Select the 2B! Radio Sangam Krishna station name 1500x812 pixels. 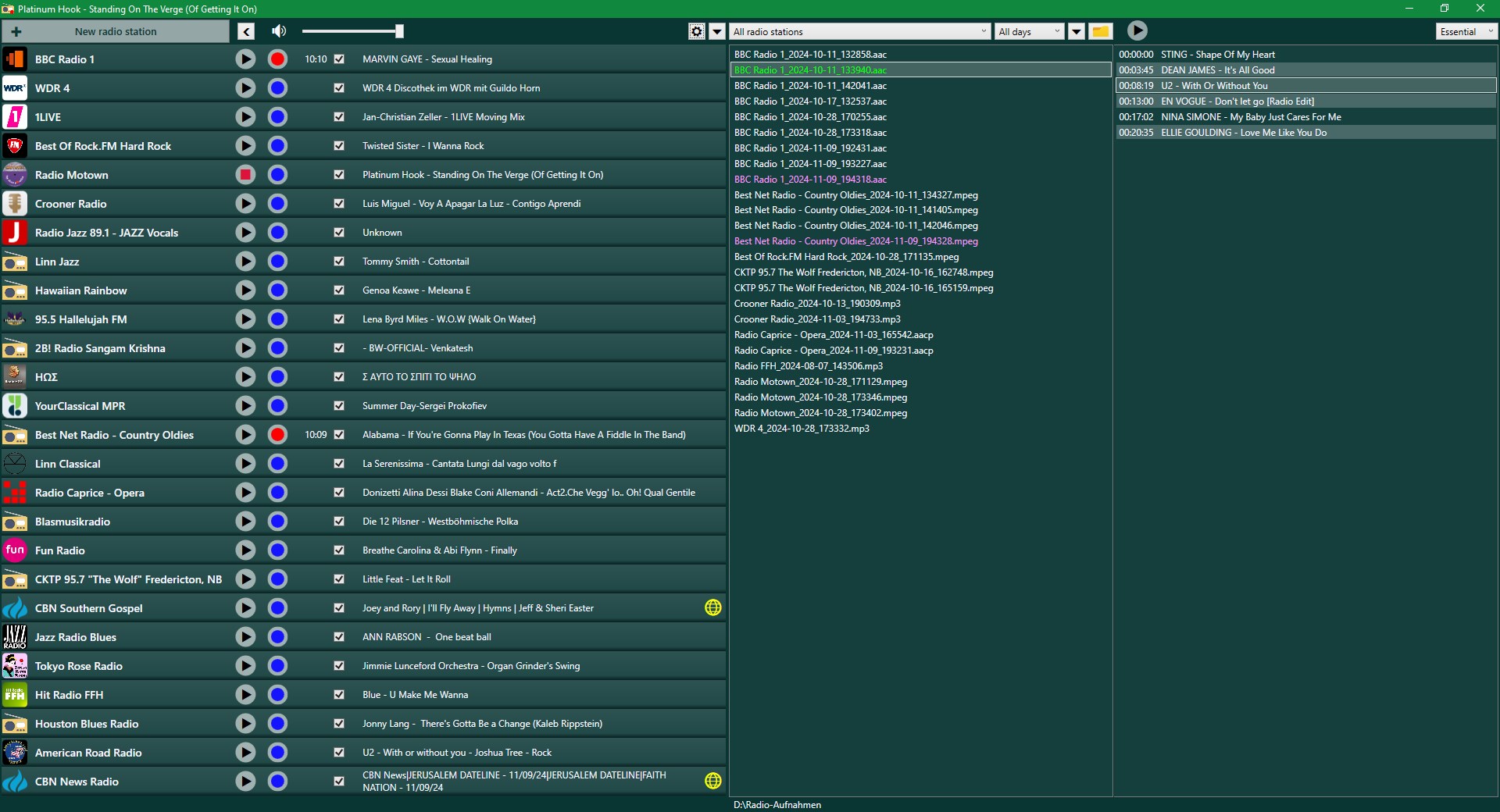pyautogui.click(x=100, y=348)
